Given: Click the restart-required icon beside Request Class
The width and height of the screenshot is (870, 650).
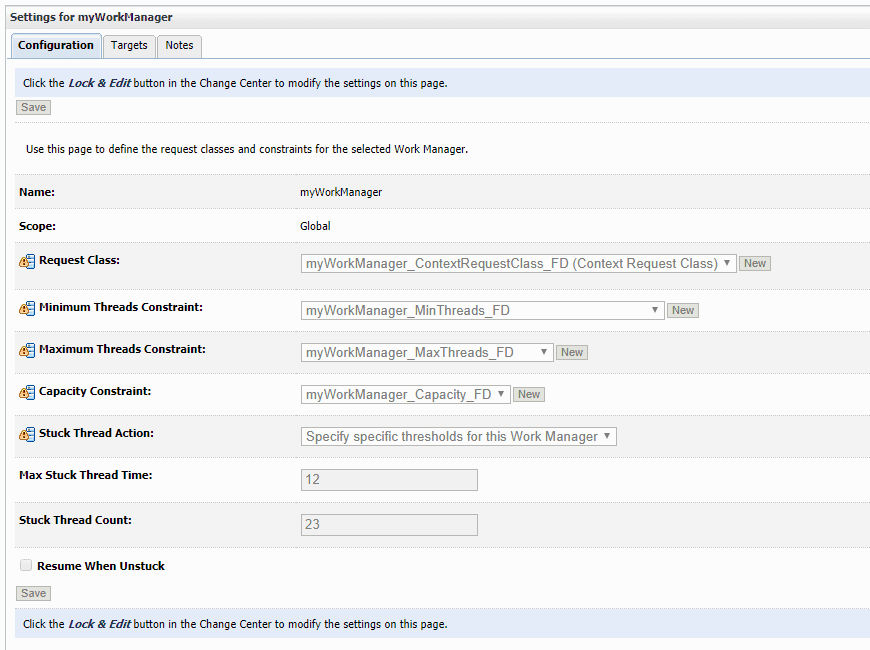Looking at the screenshot, I should point(27,261).
